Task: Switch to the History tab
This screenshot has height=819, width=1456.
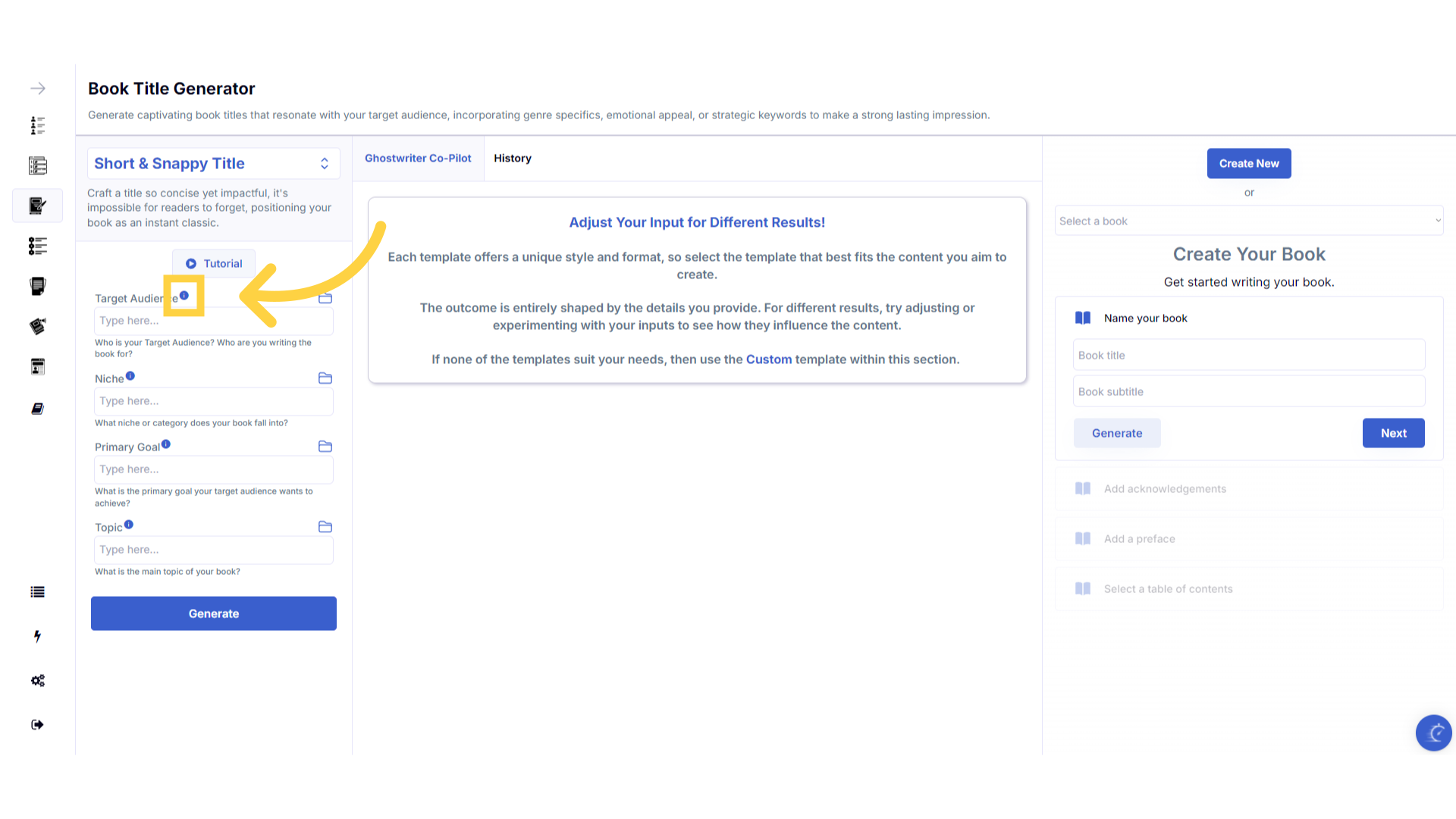Action: 513,158
